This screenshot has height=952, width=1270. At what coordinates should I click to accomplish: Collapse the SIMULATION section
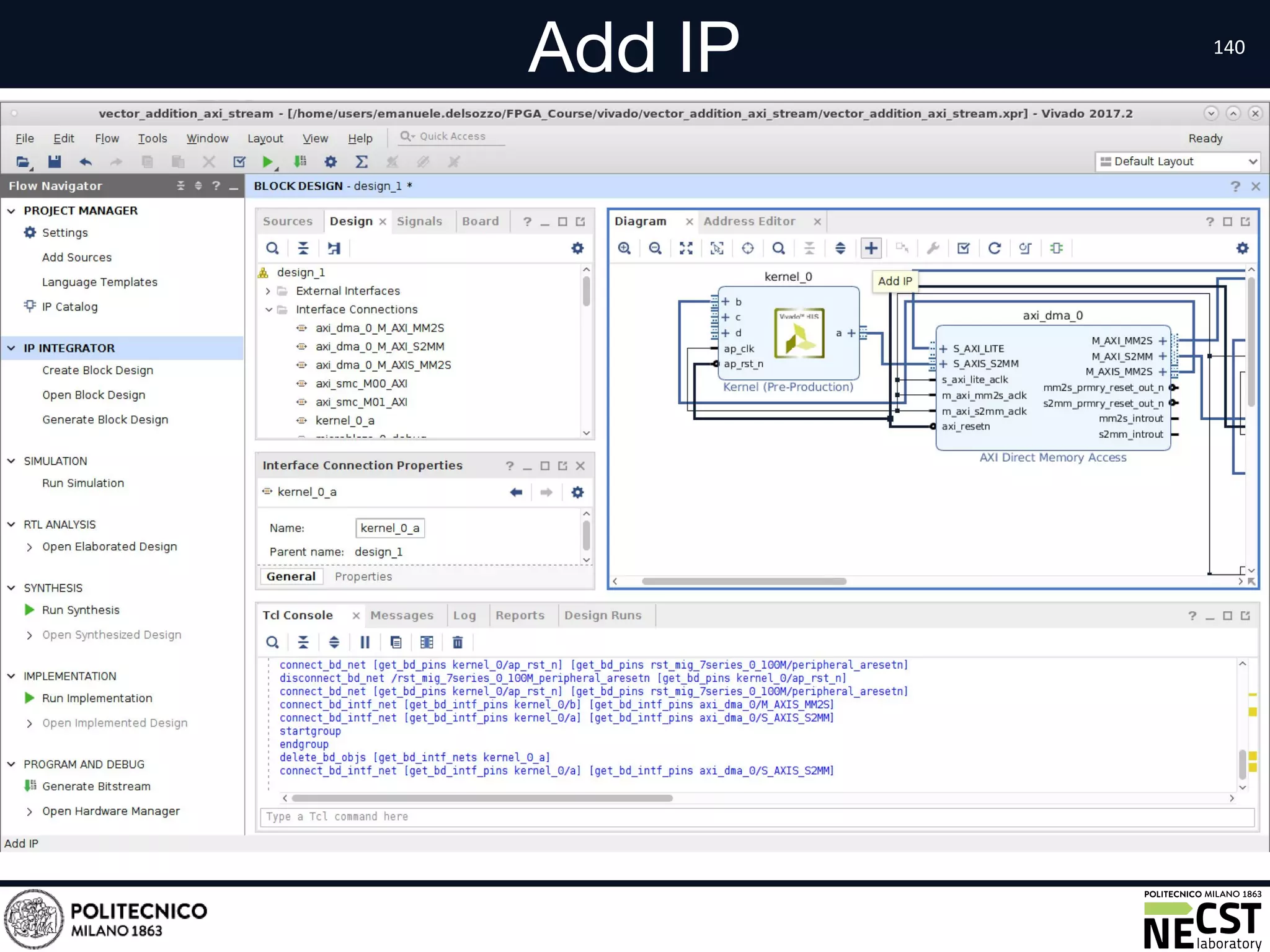point(11,461)
